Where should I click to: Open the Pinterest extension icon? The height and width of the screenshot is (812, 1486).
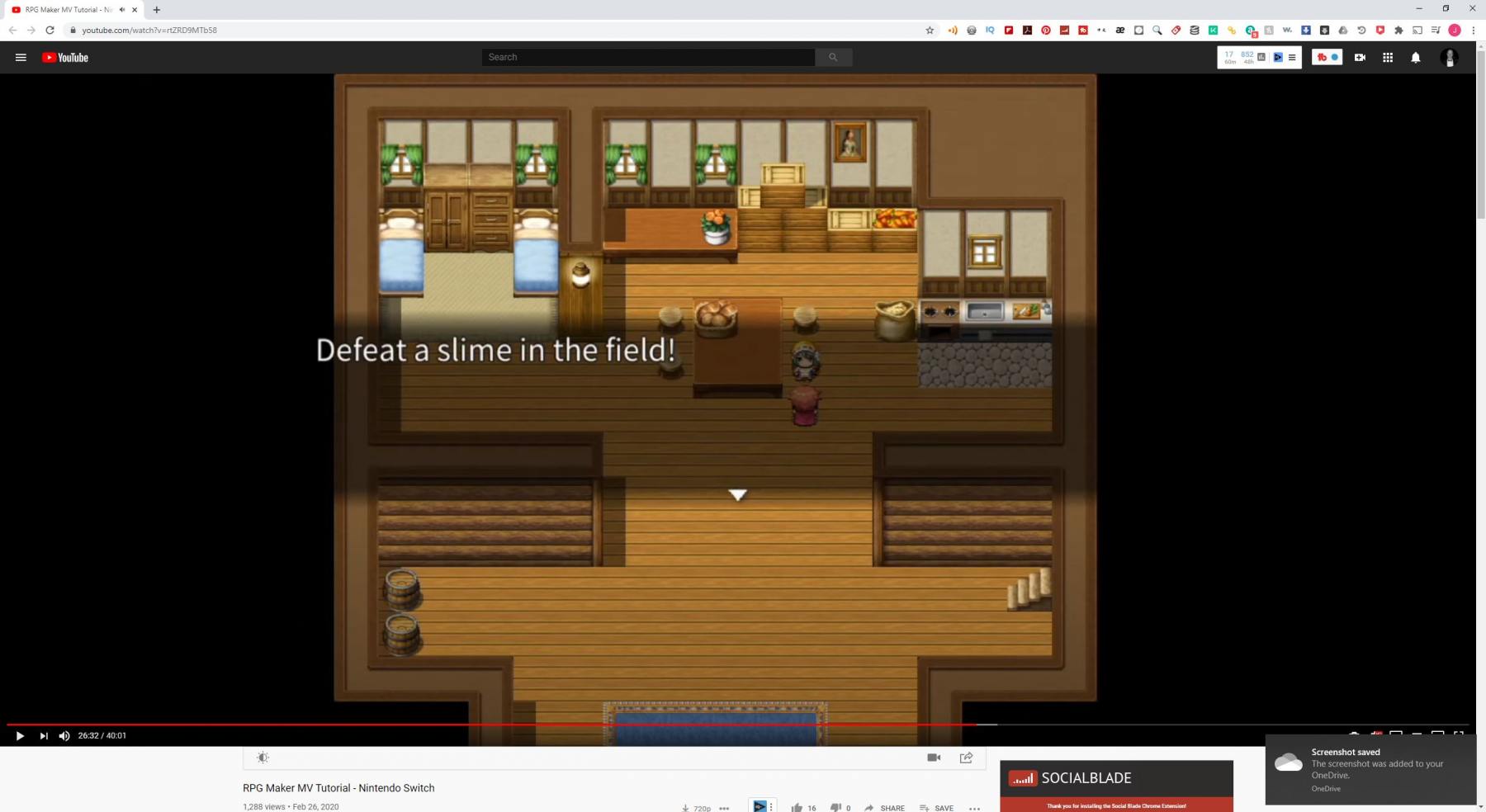pos(1046,30)
